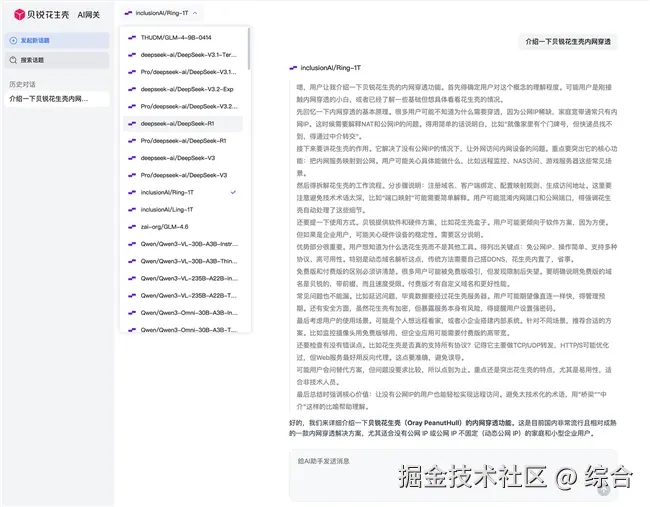
Task: Click the model dropdown list scrollbar
Action: tap(249, 49)
